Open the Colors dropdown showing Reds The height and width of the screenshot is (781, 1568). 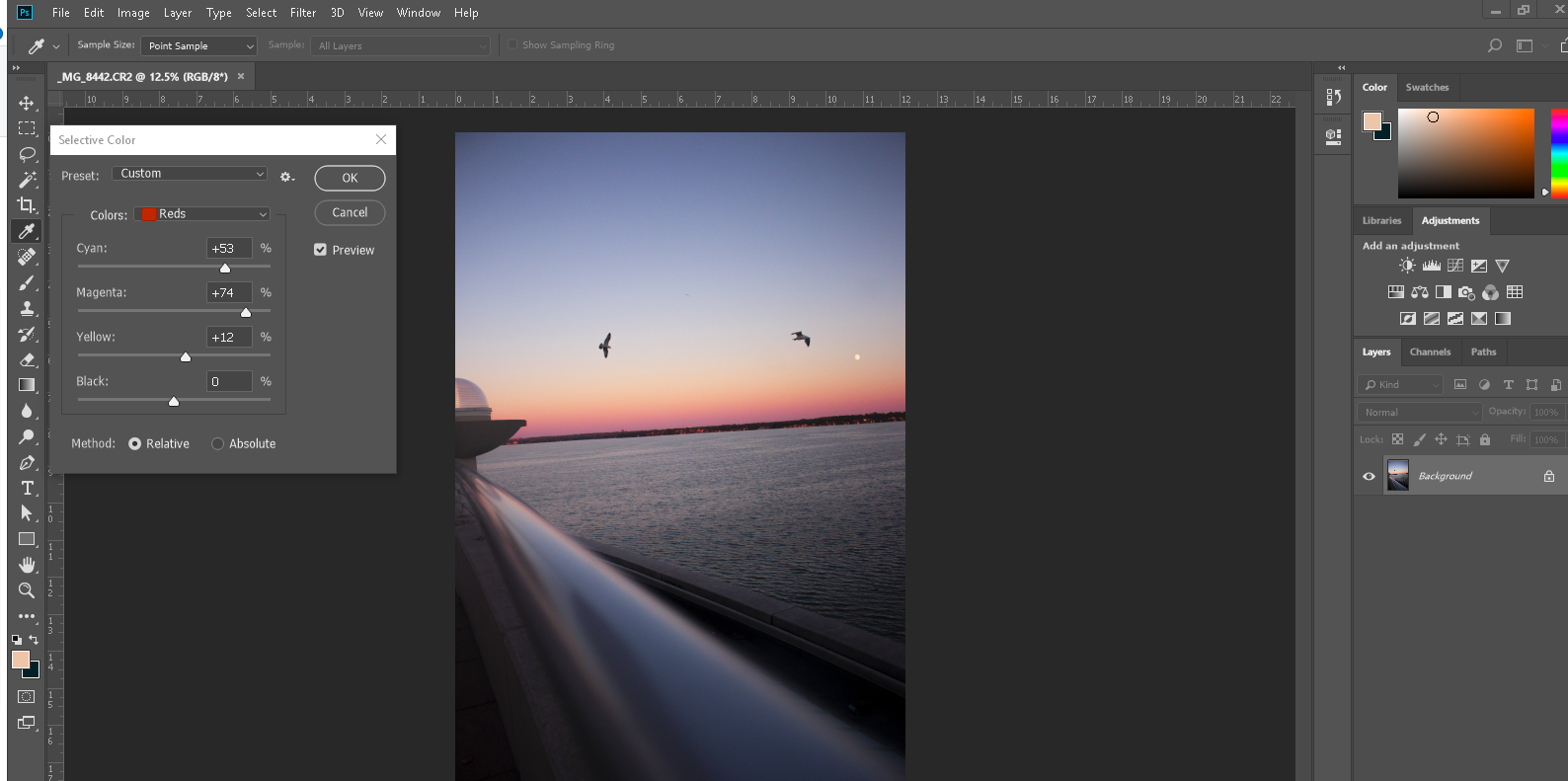[x=202, y=214]
